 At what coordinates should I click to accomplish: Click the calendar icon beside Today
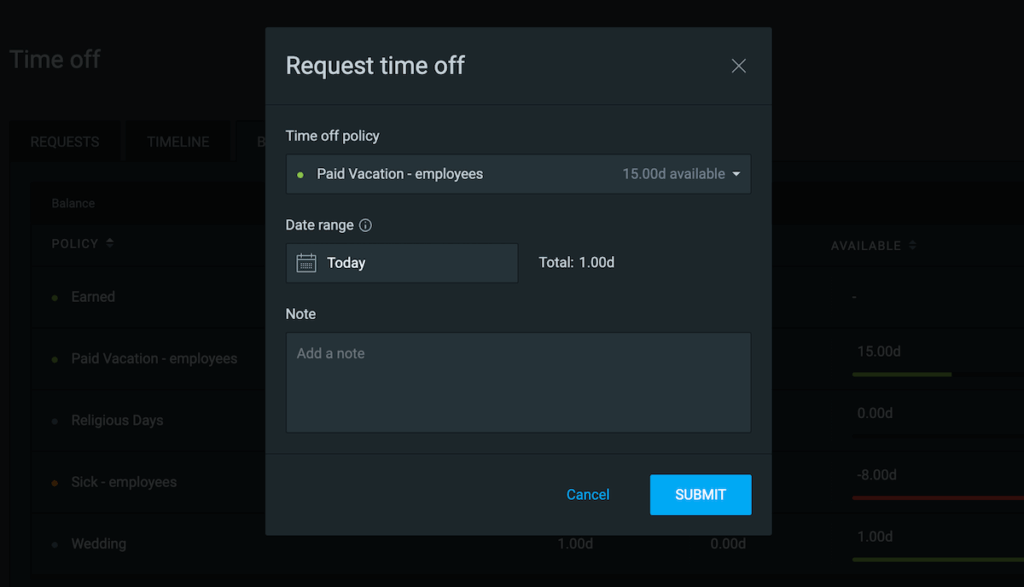click(307, 262)
